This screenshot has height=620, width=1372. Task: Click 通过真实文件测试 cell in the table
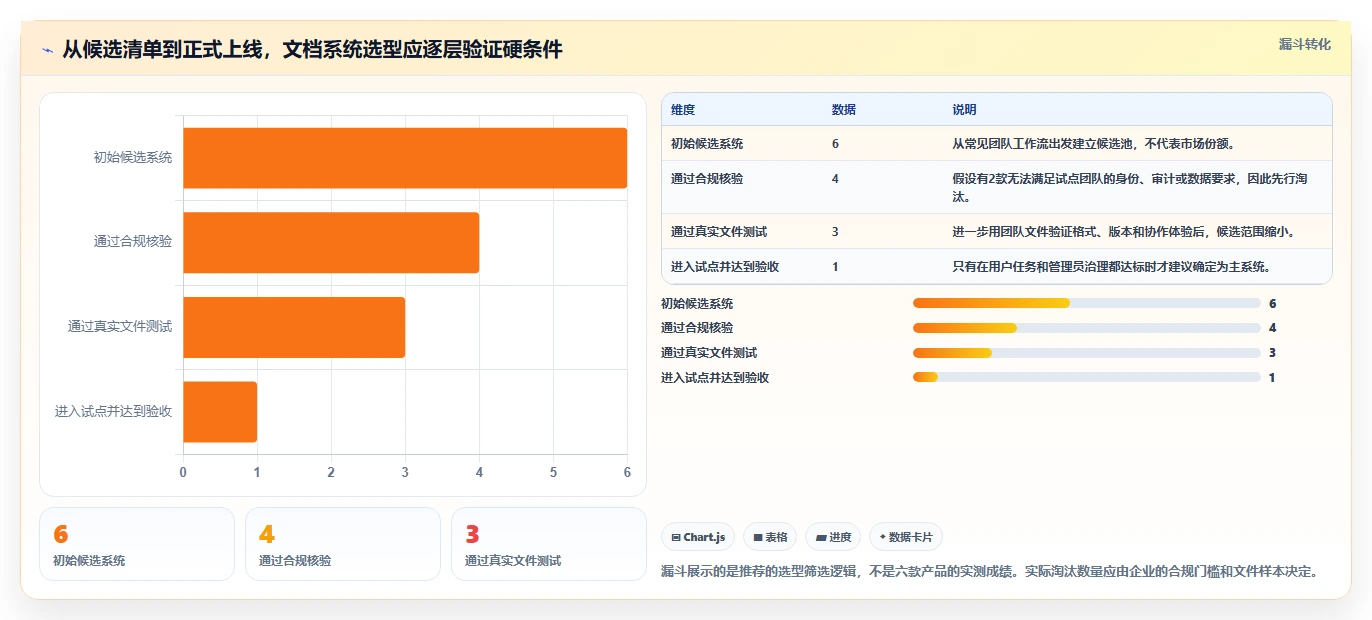(719, 232)
